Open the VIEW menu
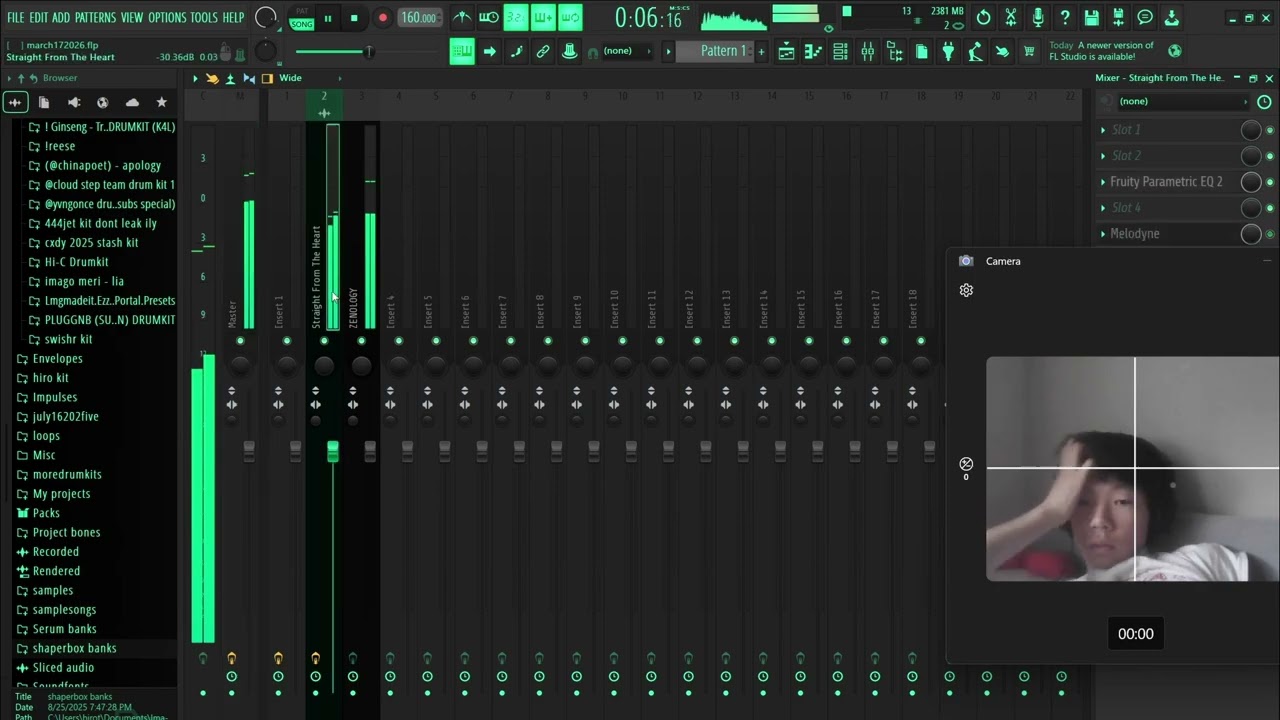Image resolution: width=1280 pixels, height=720 pixels. tap(132, 18)
